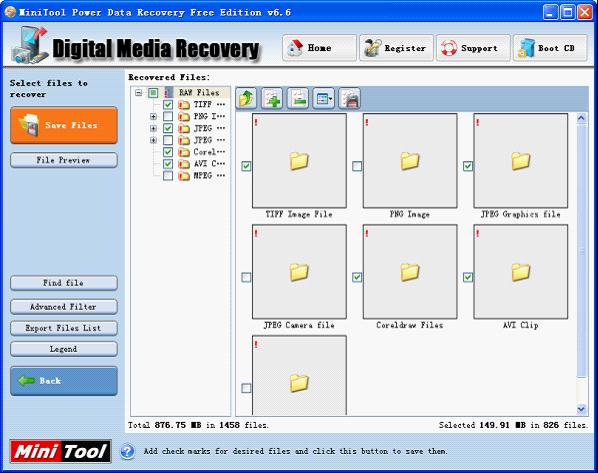This screenshot has width=598, height=473.
Task: Uncheck the JPEG Graphics file thumbnail checkbox
Action: [x=468, y=166]
